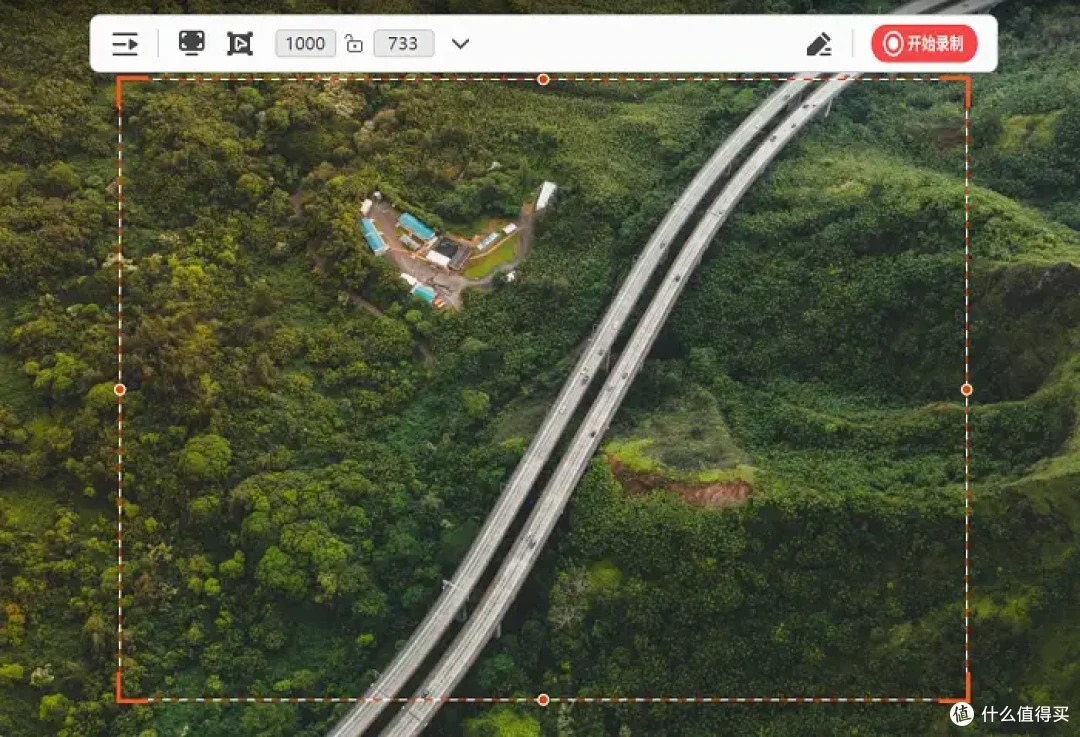
Task: Click the top center resize handle
Action: click(543, 80)
